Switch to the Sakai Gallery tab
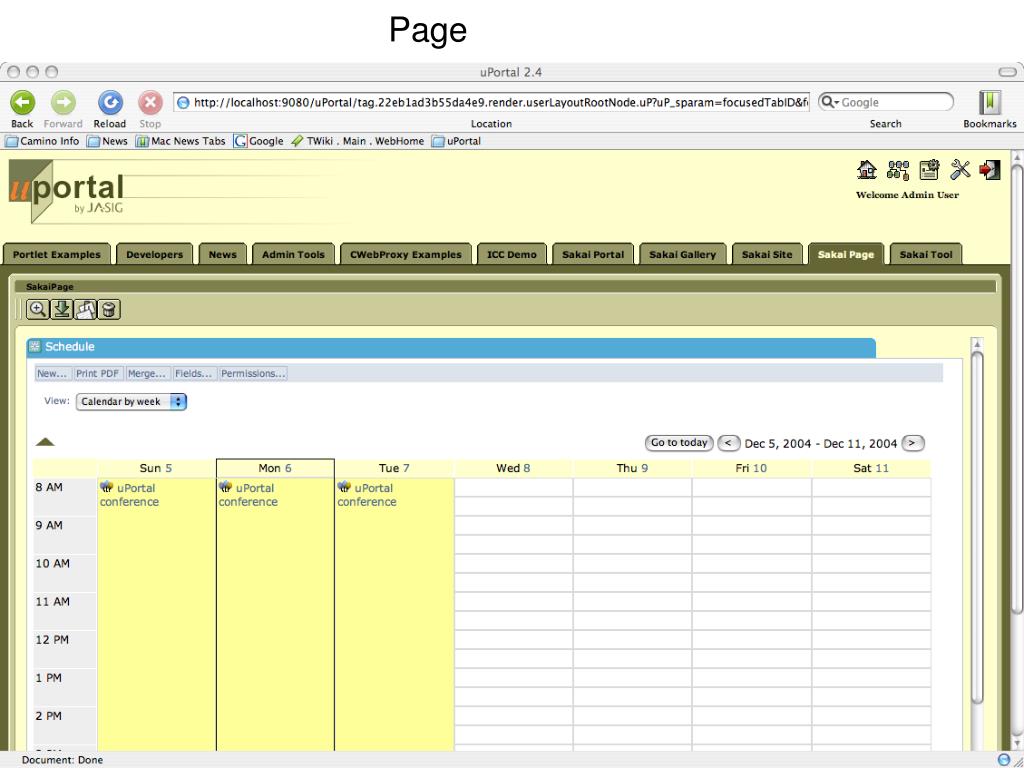The width and height of the screenshot is (1024, 768). [x=682, y=255]
